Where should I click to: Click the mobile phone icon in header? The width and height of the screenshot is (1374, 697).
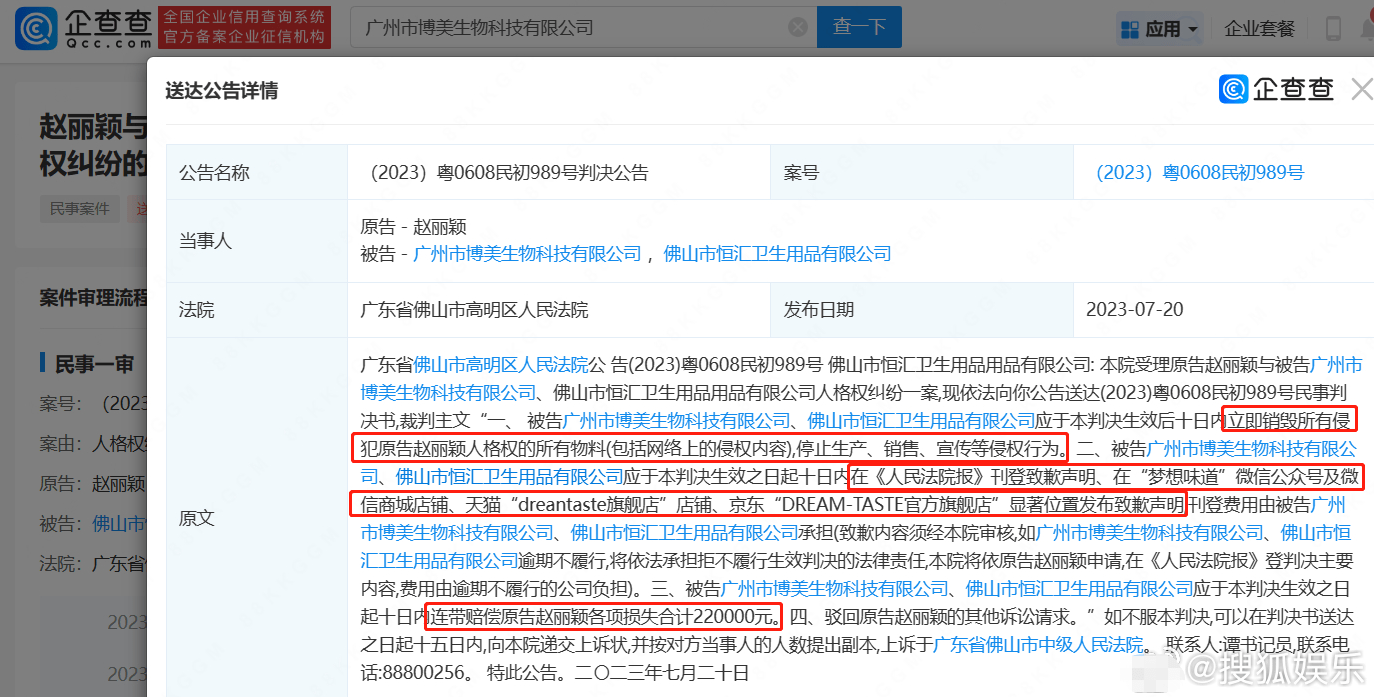(1333, 28)
